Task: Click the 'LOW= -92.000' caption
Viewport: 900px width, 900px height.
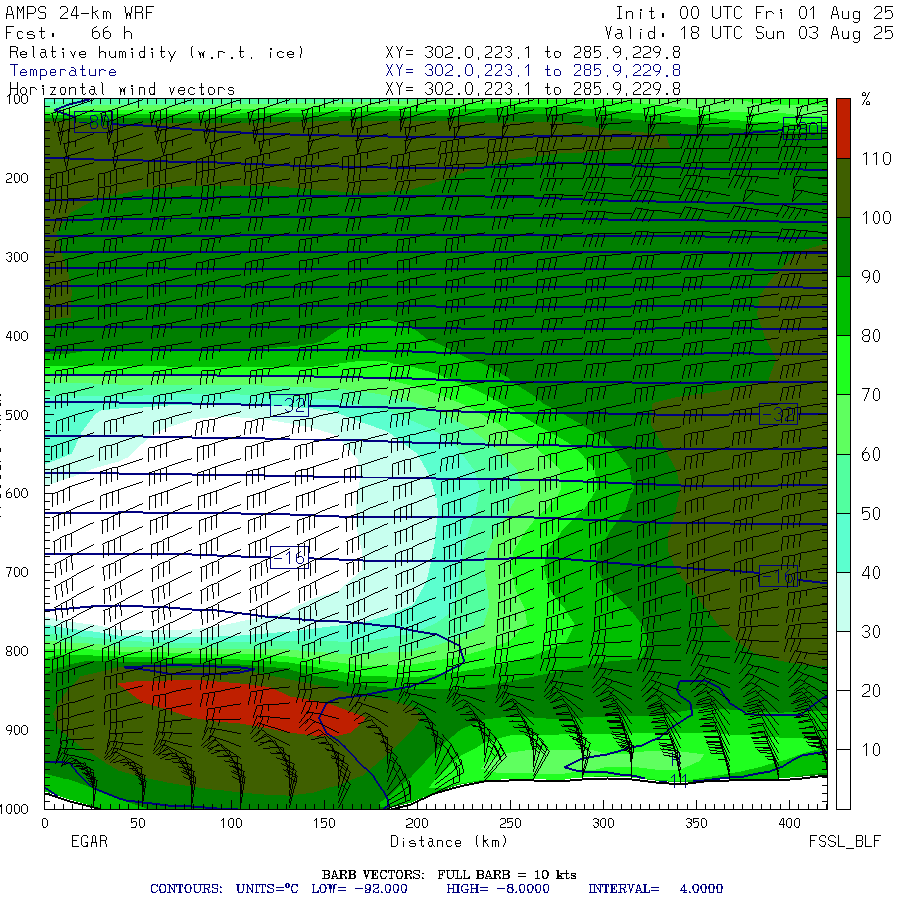Action: [359, 889]
